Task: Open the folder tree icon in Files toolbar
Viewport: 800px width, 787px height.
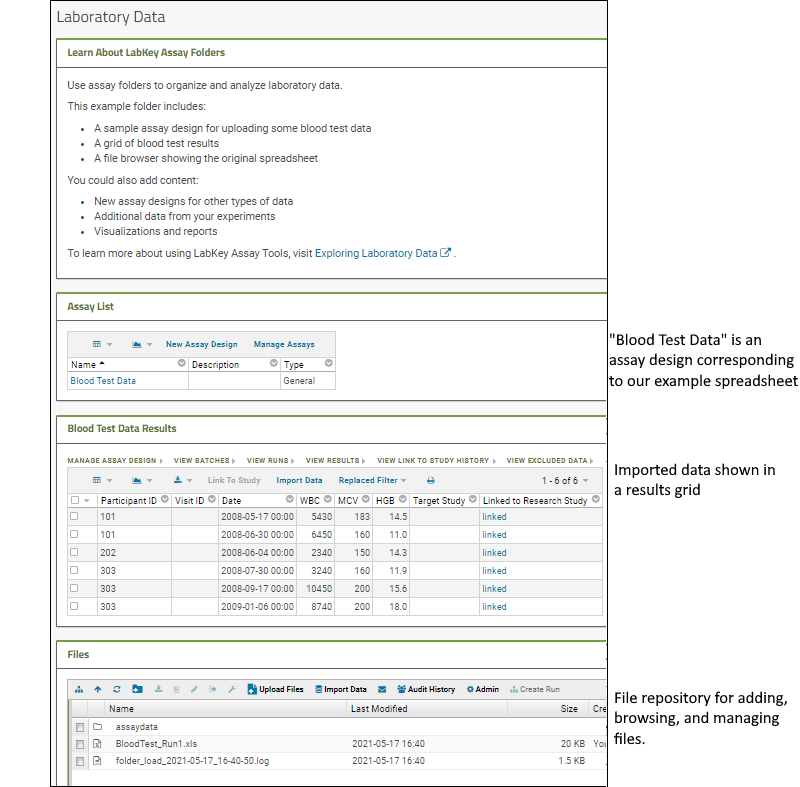Action: click(79, 690)
